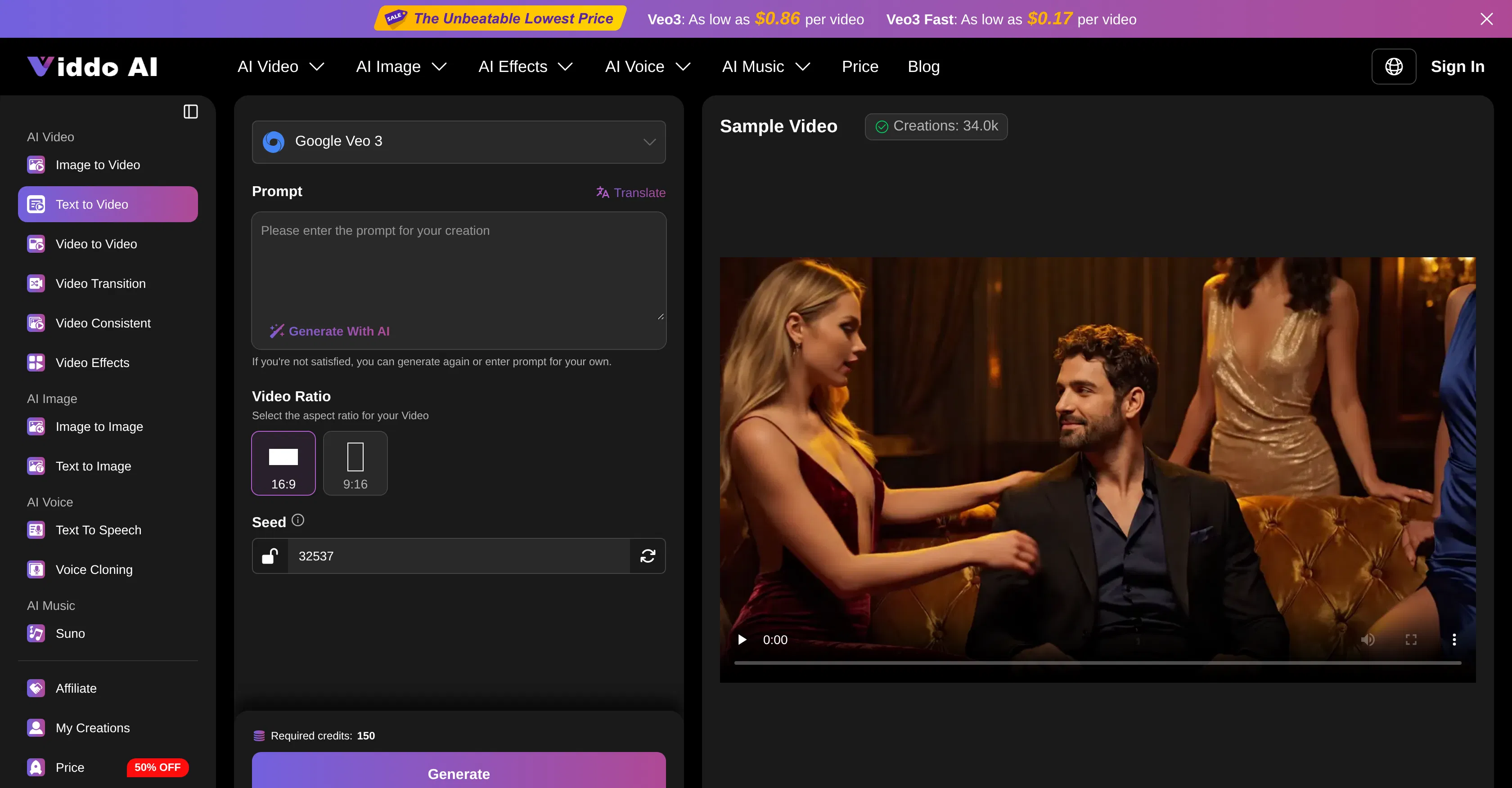Toggle the seed lock
1512x788 pixels.
[x=270, y=555]
